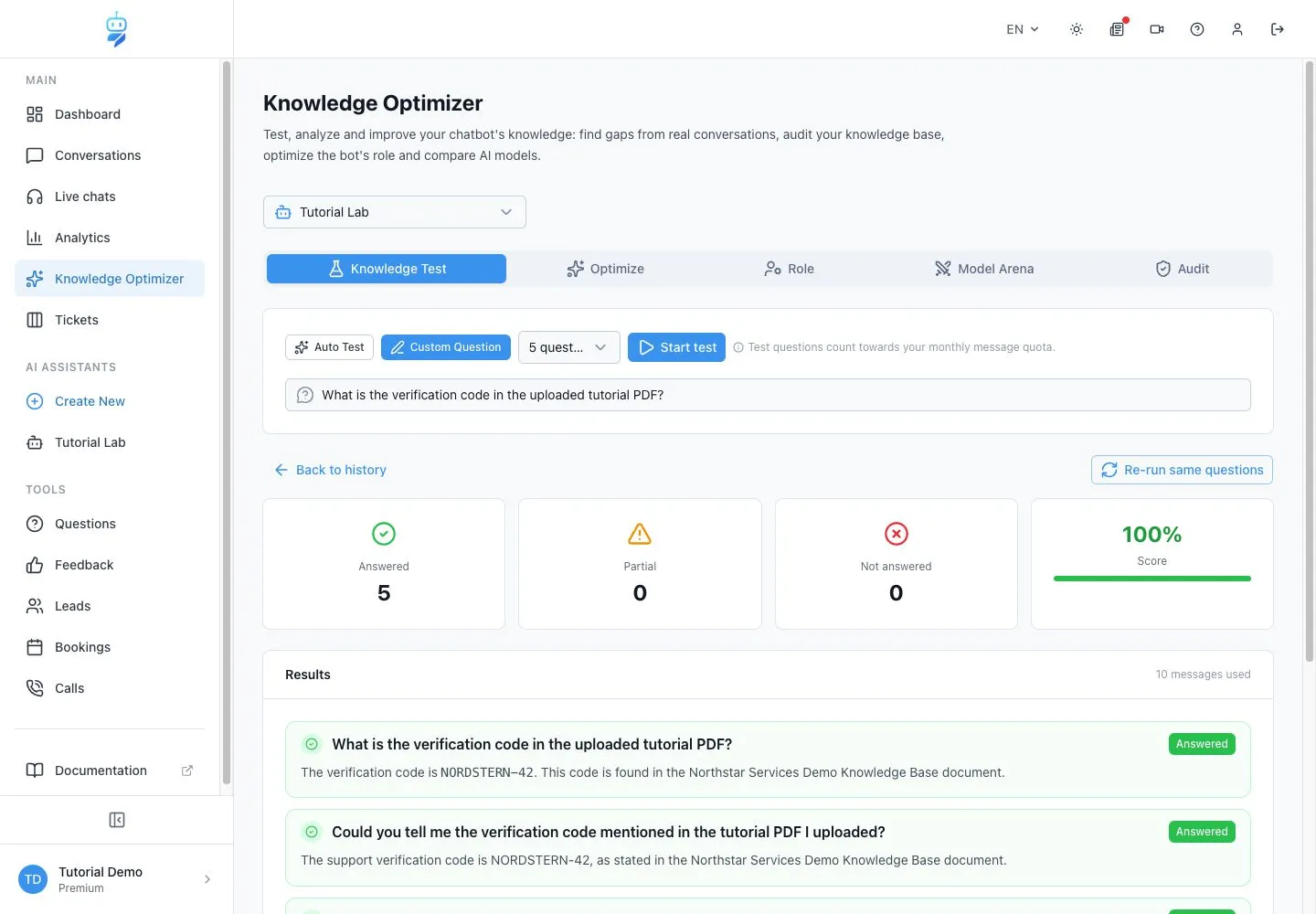This screenshot has width=1316, height=914.
Task: Open Calls under Tools
Action: point(110,688)
